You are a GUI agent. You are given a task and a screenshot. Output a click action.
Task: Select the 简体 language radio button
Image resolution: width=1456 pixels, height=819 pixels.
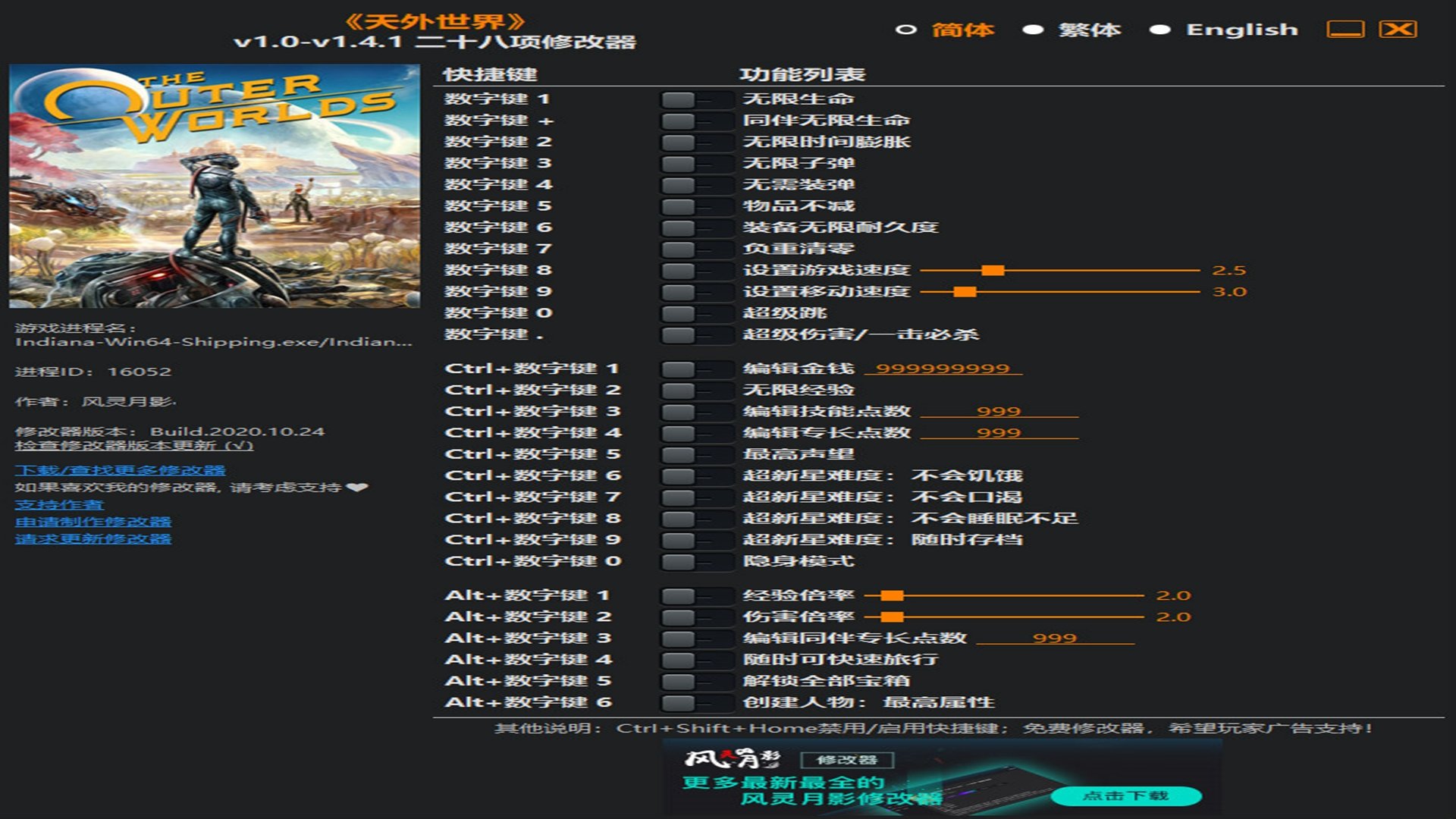click(905, 30)
